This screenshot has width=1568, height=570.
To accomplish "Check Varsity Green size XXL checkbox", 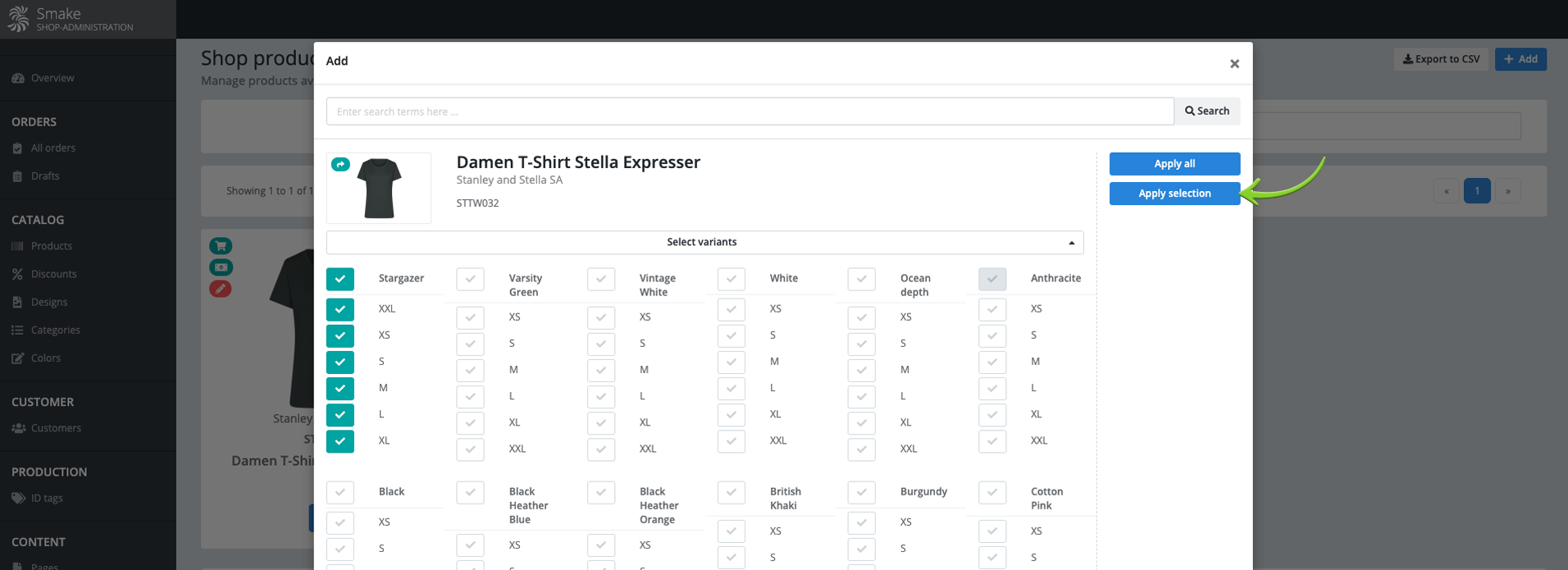I will [x=471, y=449].
